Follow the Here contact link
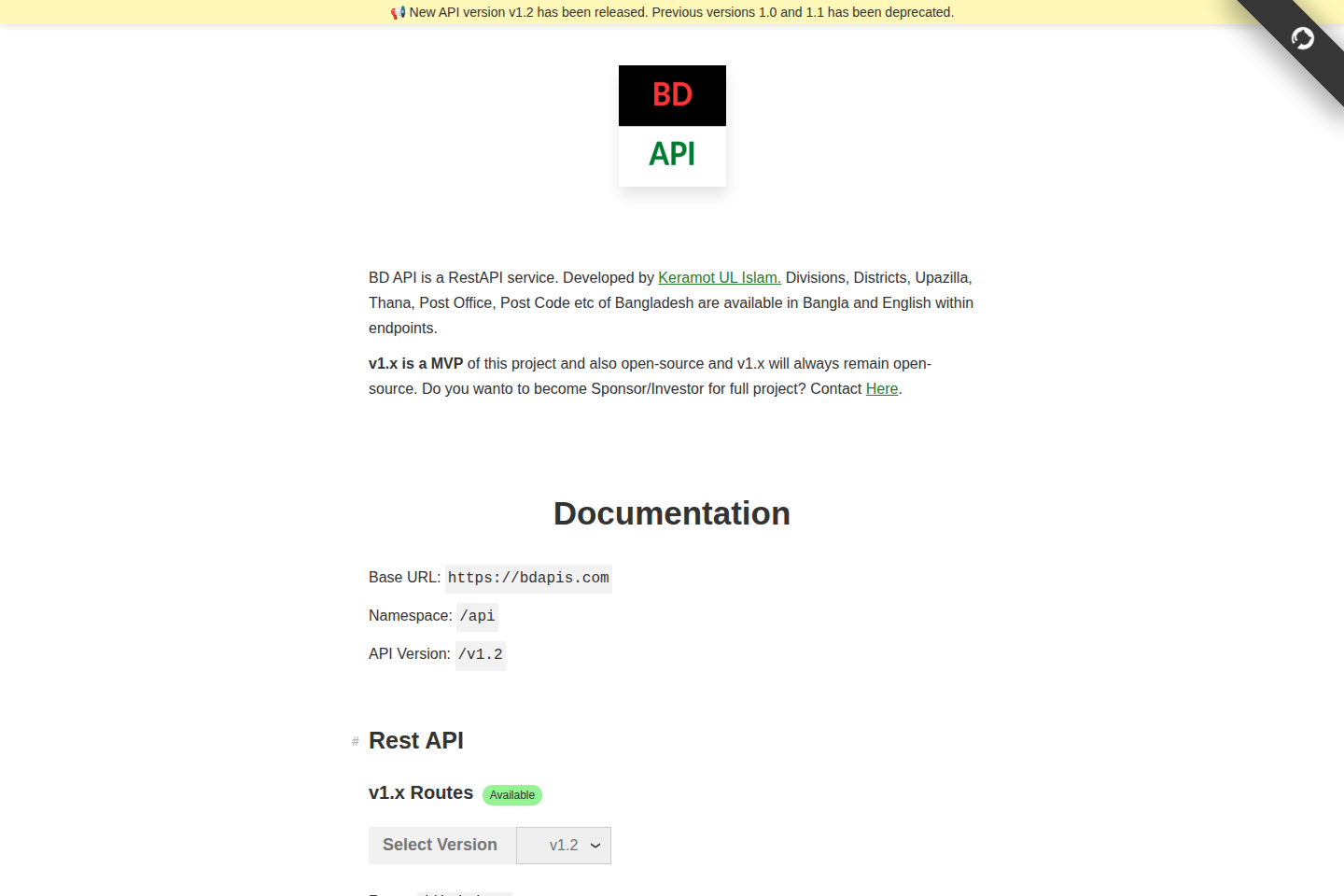This screenshot has width=1344, height=896. [882, 388]
